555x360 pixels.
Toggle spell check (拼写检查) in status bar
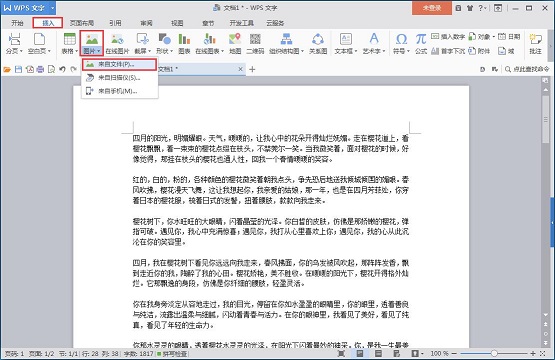[x=172, y=353]
